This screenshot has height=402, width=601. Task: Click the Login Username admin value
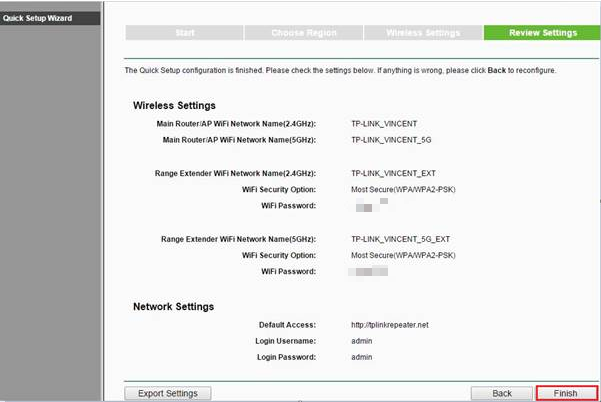pos(362,341)
